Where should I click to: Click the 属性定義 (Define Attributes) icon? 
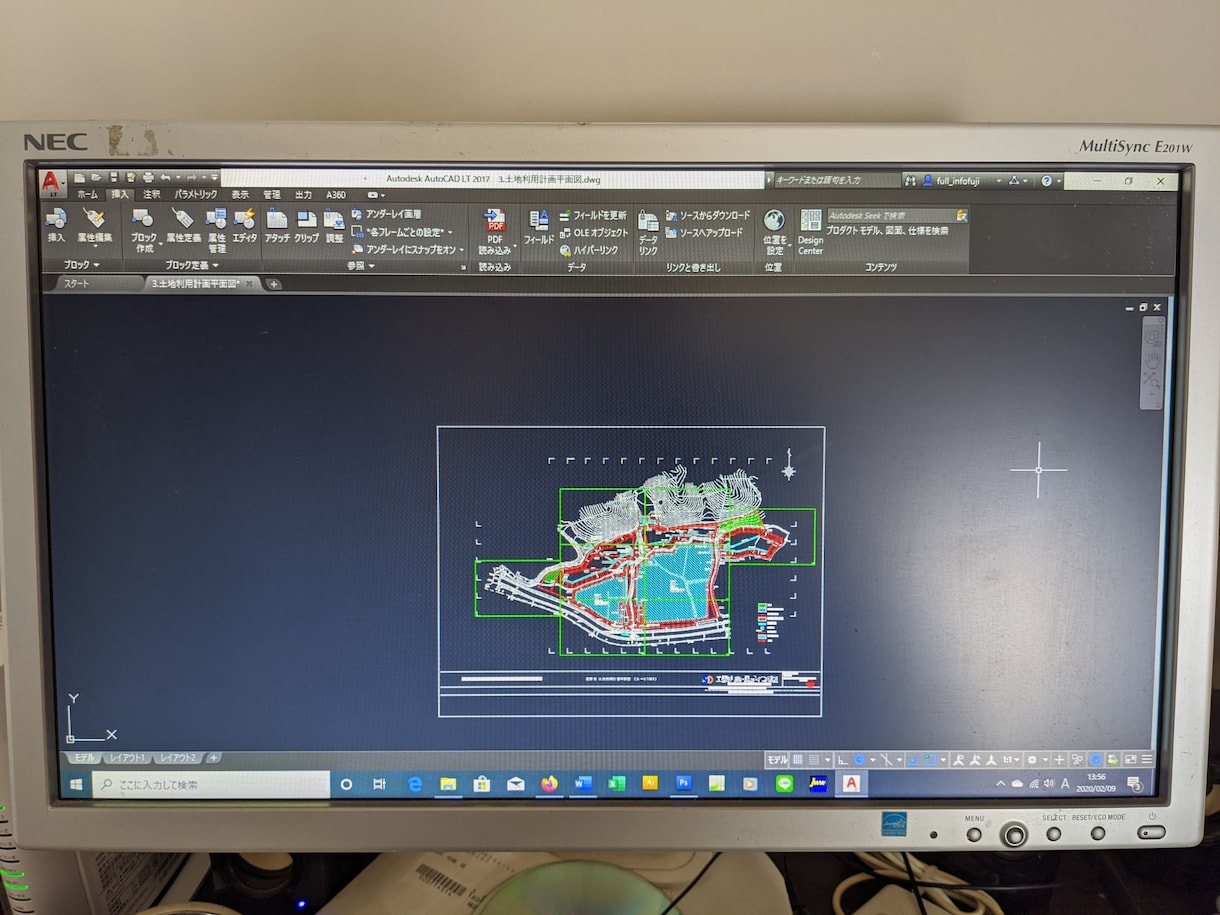(183, 224)
